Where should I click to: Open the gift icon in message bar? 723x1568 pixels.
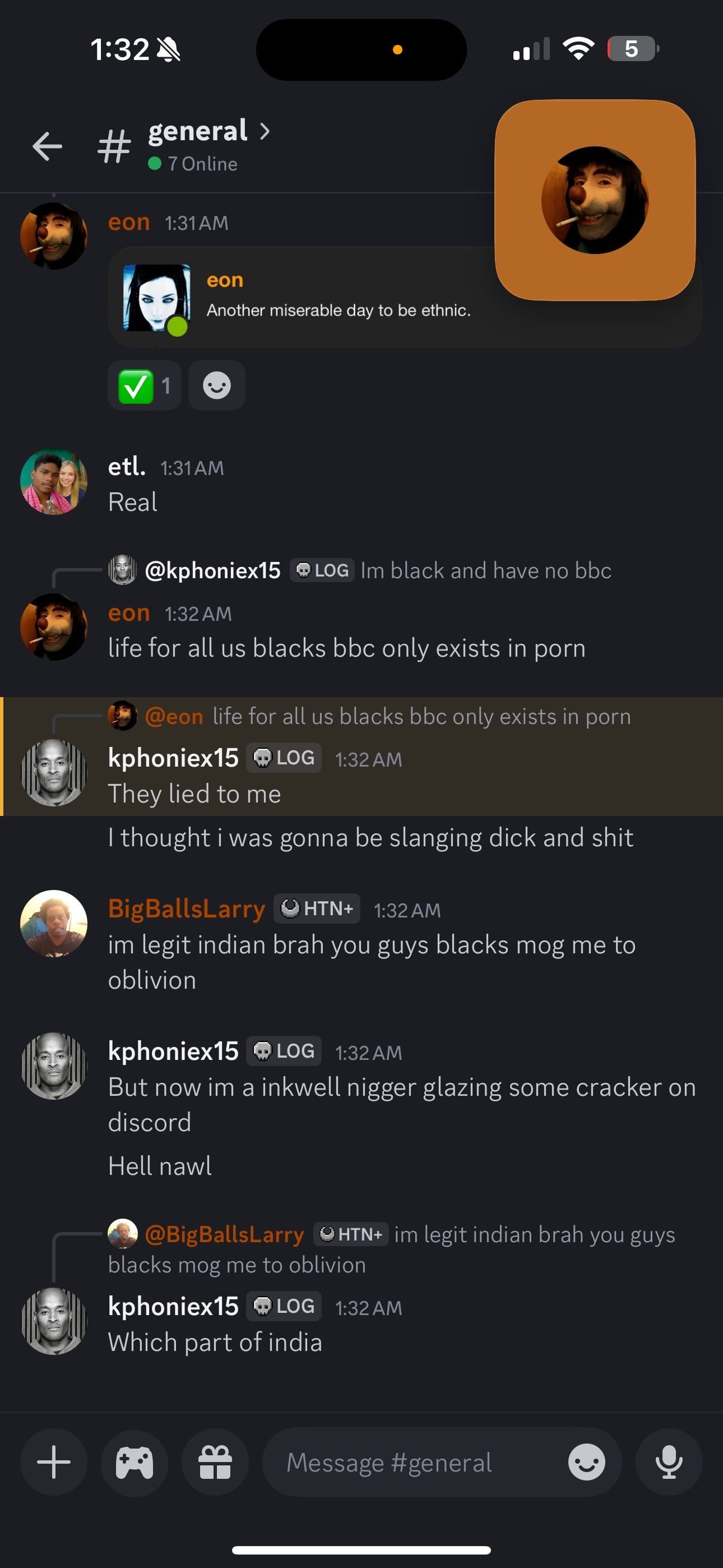(x=215, y=1462)
